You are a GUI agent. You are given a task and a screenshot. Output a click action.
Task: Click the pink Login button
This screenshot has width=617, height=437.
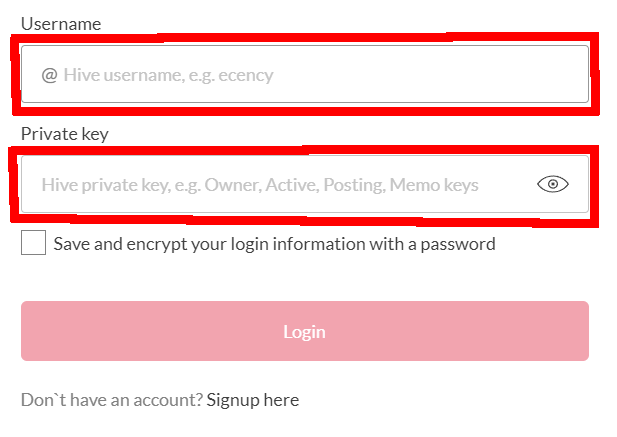pos(305,331)
